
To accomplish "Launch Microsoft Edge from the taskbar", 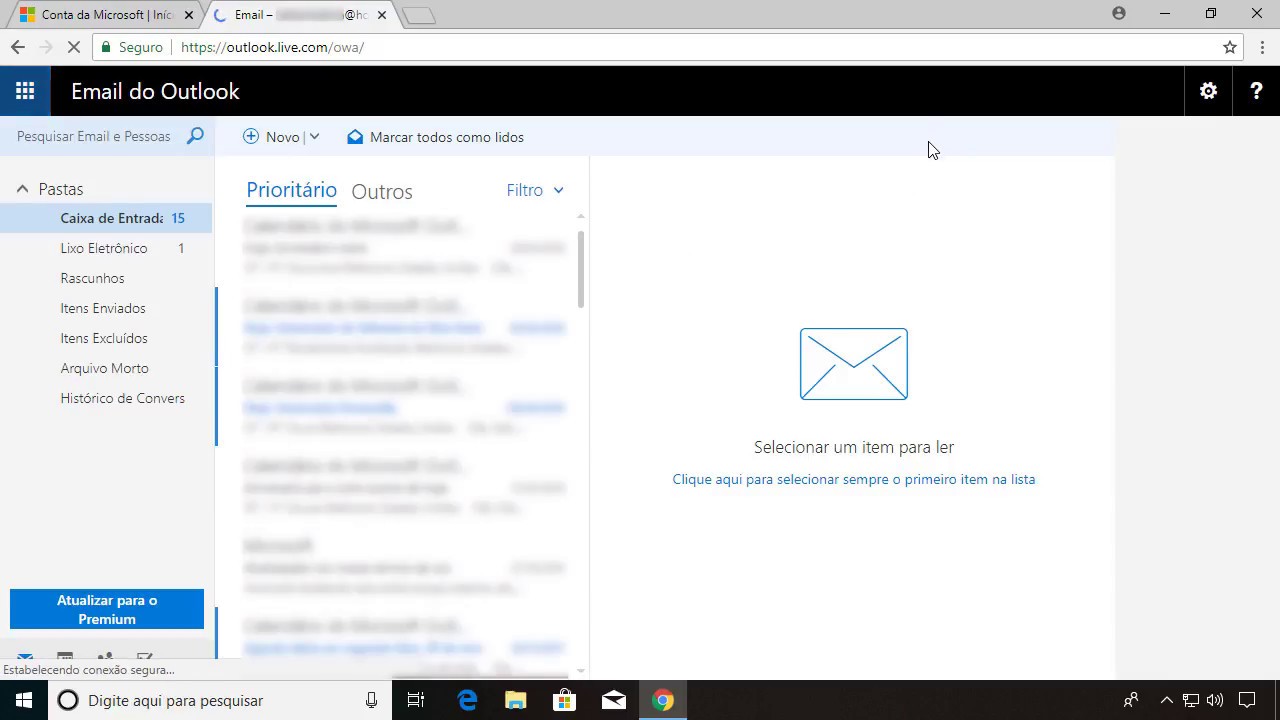I will (467, 700).
